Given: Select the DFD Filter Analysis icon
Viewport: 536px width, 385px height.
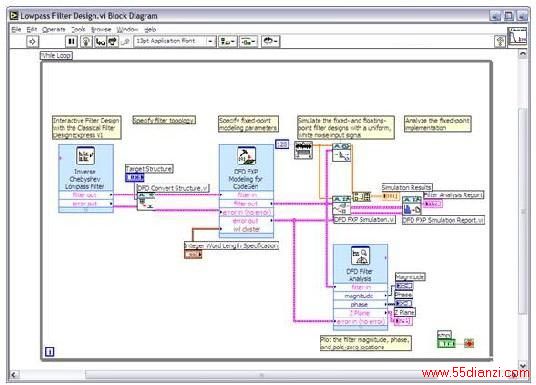Looking at the screenshot, I should pos(360,256).
